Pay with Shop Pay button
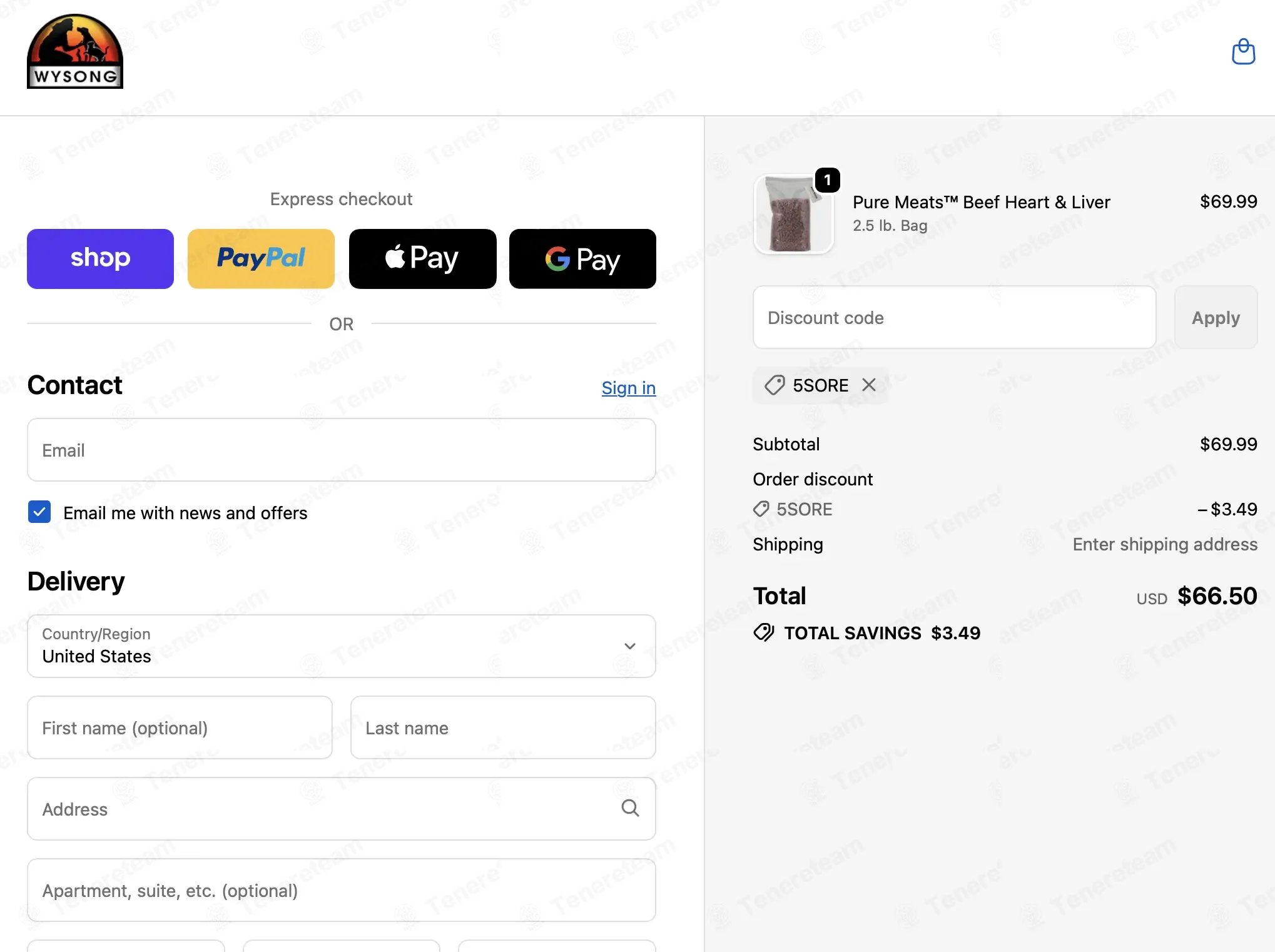Screen dimensions: 1275x952 (x=100, y=258)
